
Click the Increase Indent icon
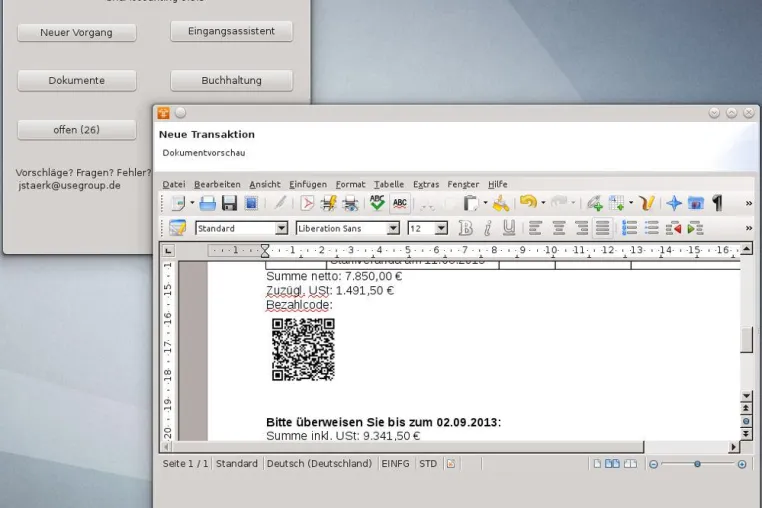(695, 228)
